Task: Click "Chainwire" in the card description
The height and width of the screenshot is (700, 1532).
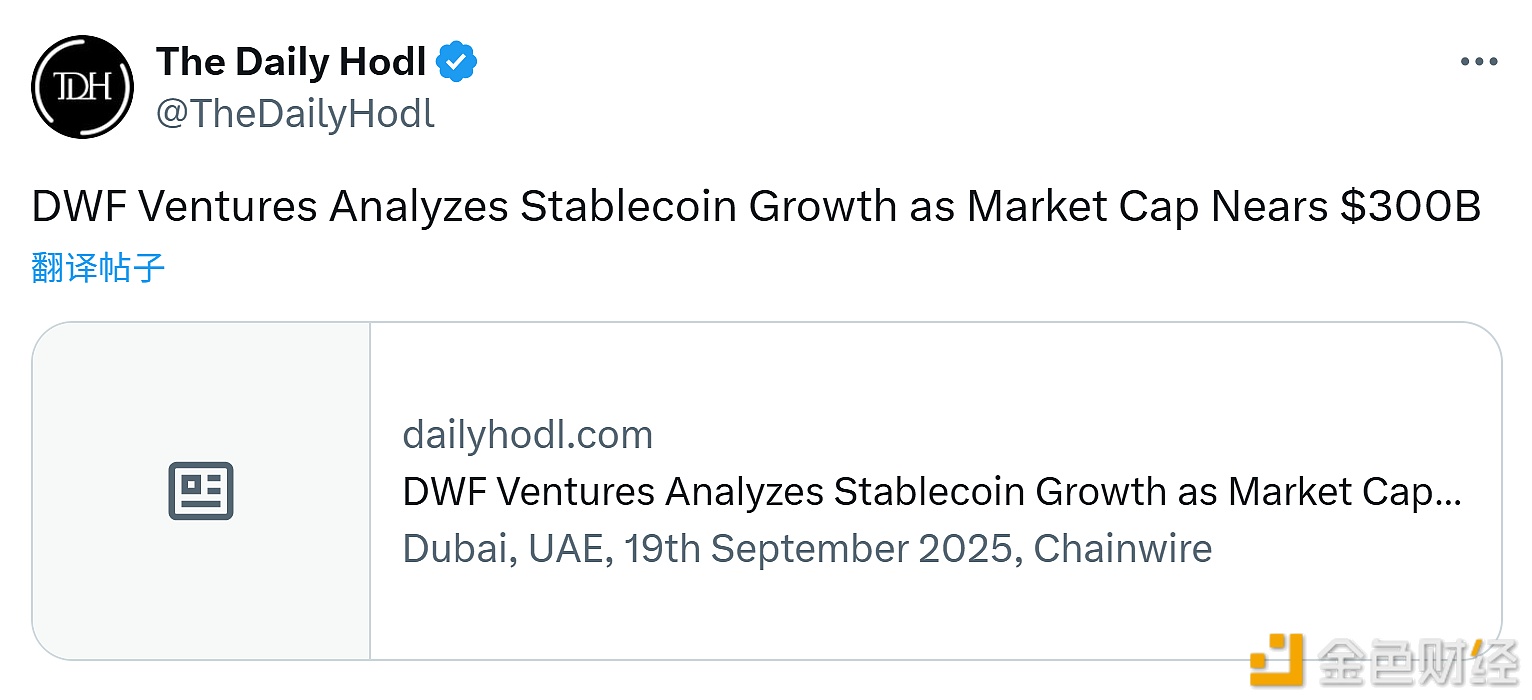Action: pos(1122,549)
